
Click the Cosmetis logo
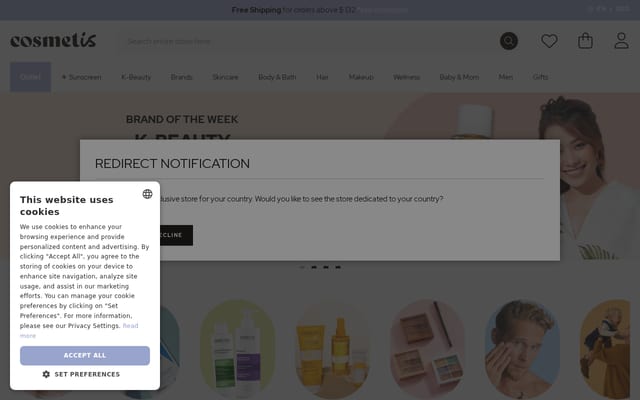tap(53, 40)
